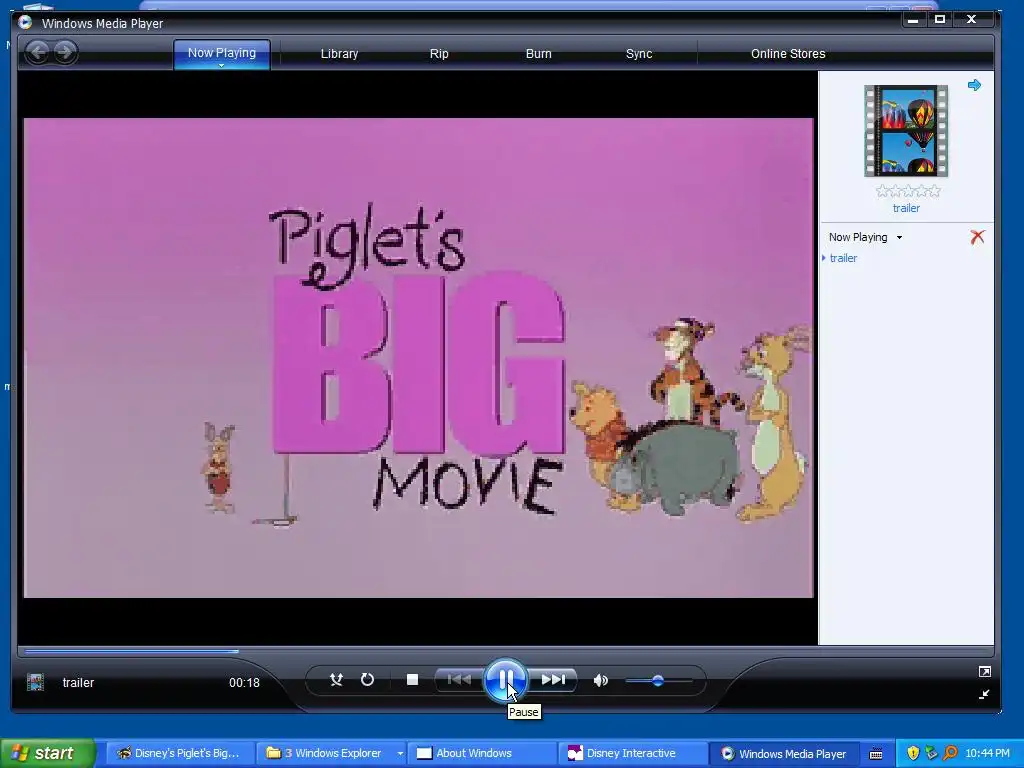This screenshot has height=768, width=1024.
Task: Expand the arrow under Now Playing tab
Action: coord(221,65)
